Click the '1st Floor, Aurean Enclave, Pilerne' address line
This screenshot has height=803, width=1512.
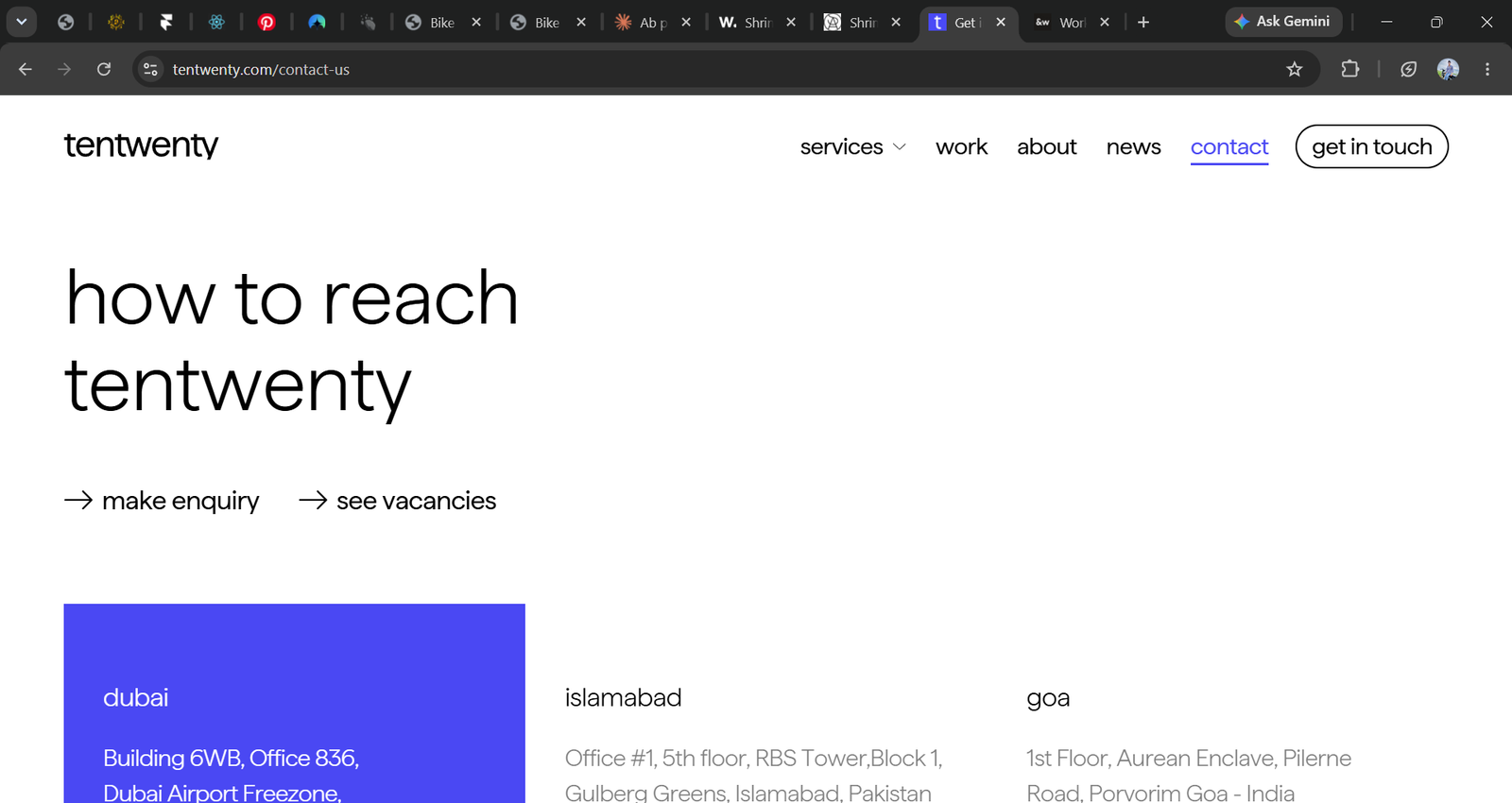(x=1189, y=758)
